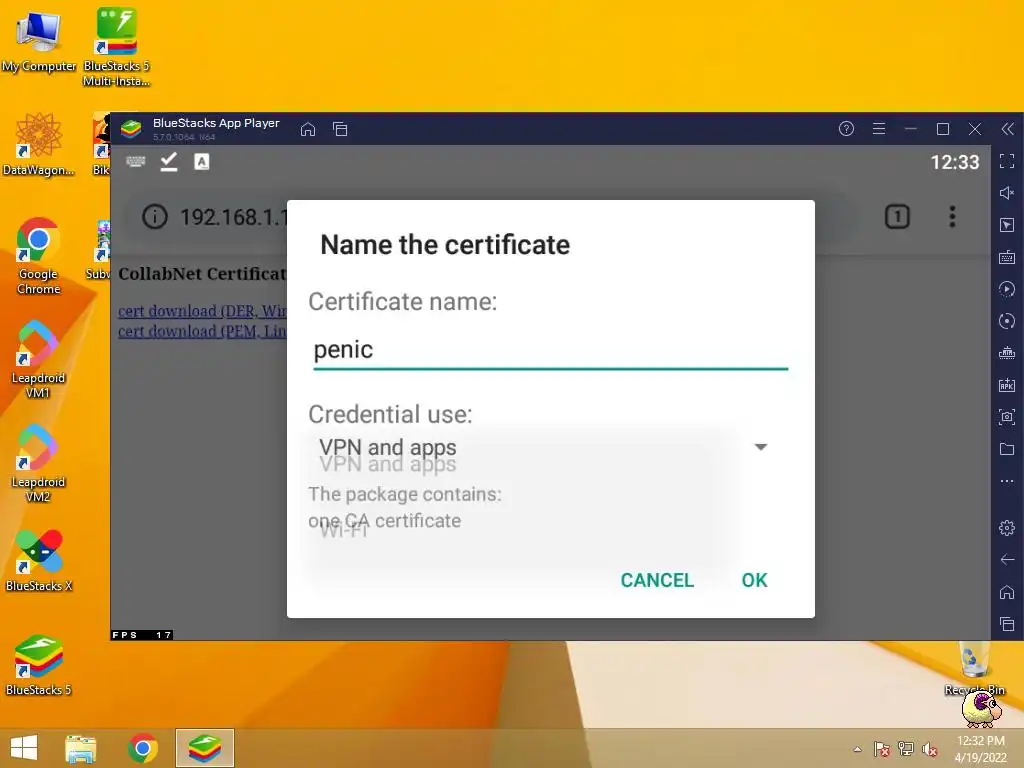Click the Wi-Fi credential option
1024x768 pixels.
pyautogui.click(x=344, y=530)
